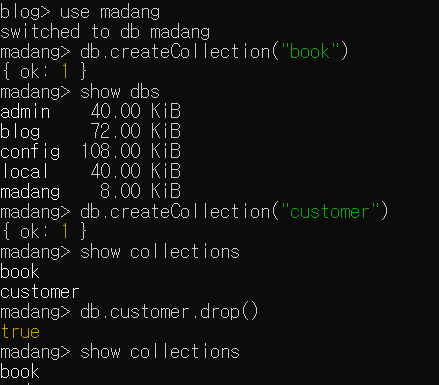Click the "switched to db madang" output line

tap(105, 32)
